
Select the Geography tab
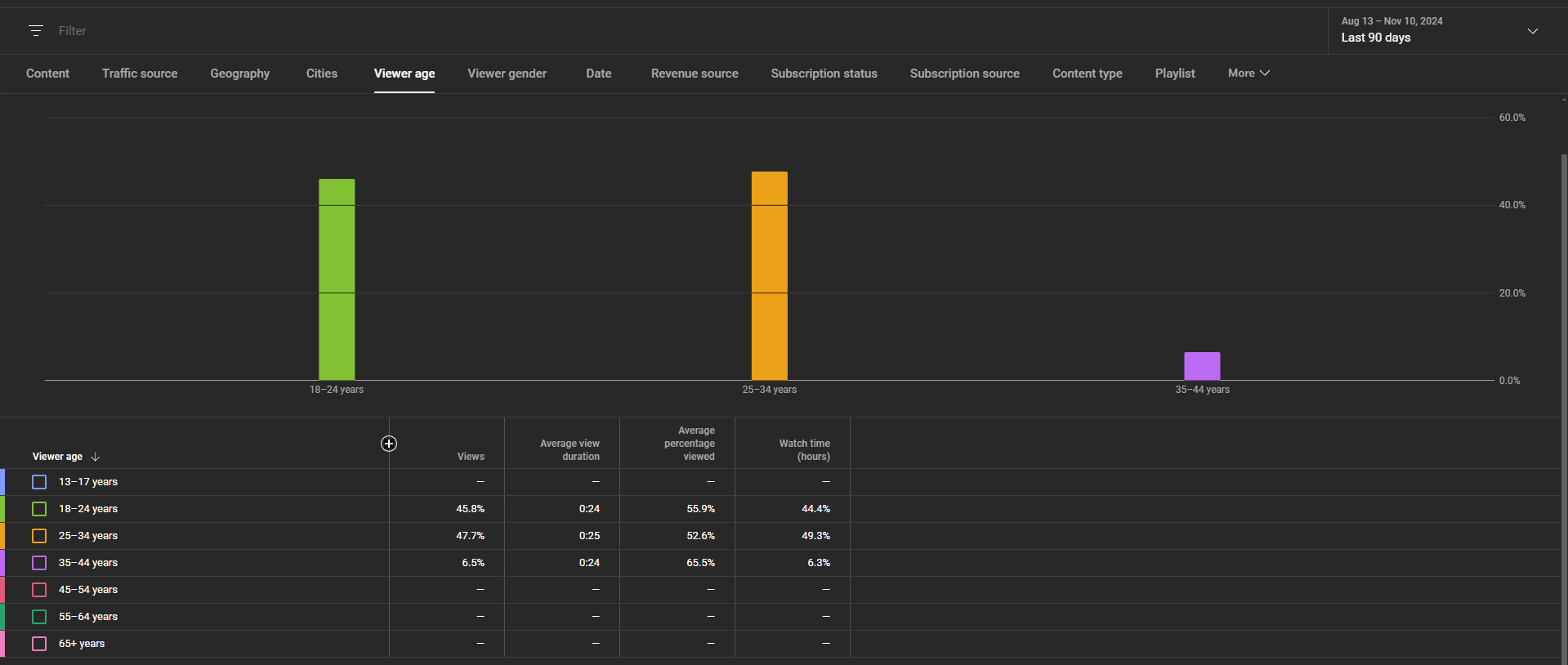point(239,74)
